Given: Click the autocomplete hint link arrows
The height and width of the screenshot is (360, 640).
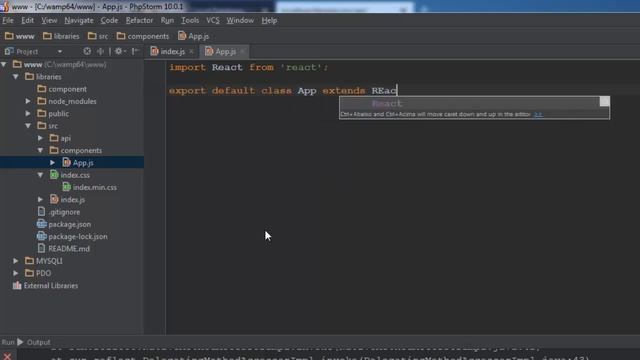Looking at the screenshot, I should tap(538, 114).
